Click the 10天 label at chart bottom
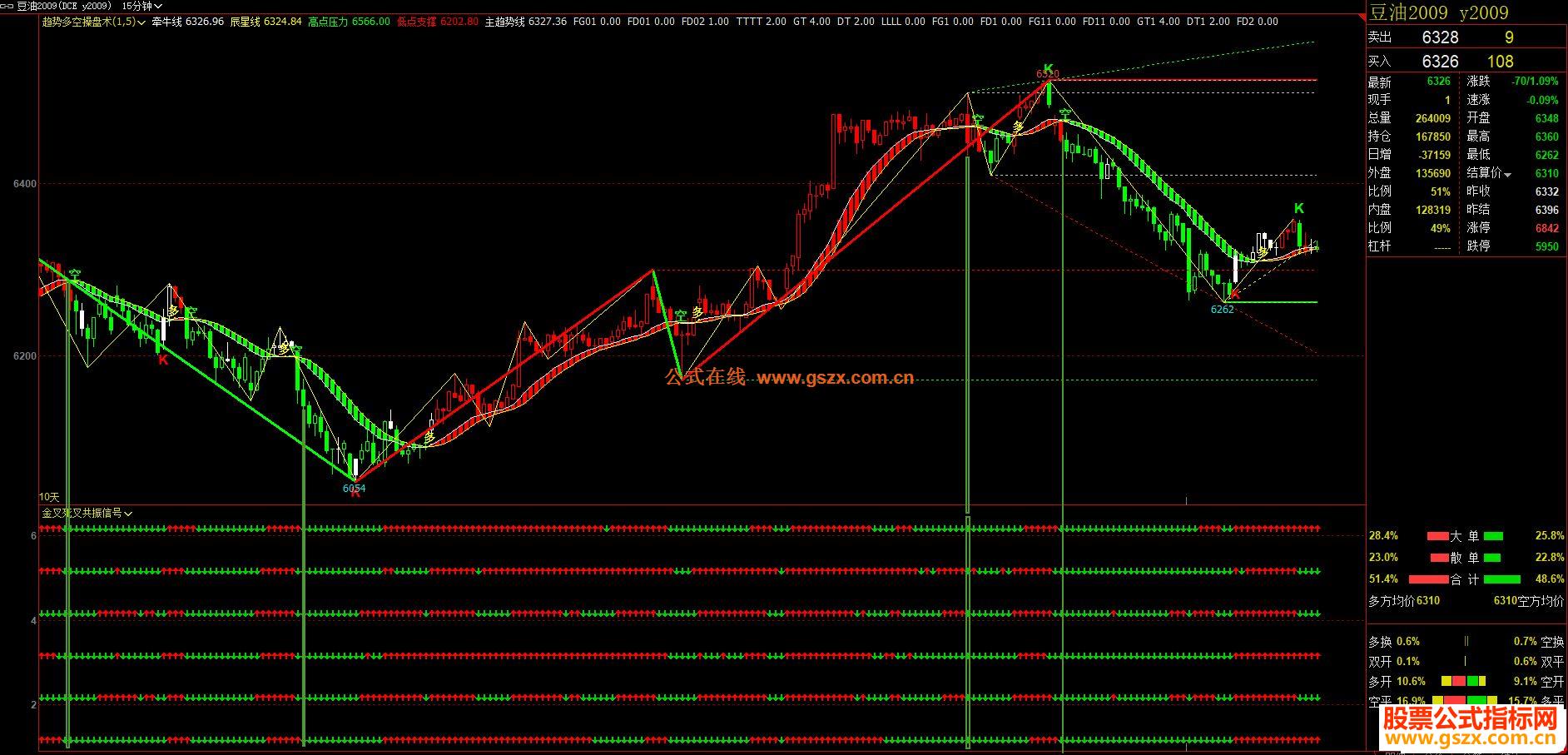The height and width of the screenshot is (755, 1568). 49,497
